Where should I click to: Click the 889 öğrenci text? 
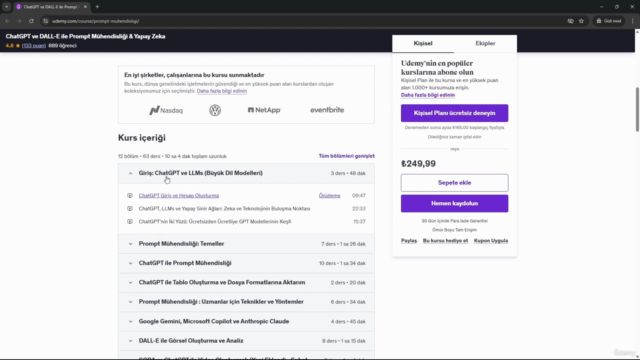point(62,46)
